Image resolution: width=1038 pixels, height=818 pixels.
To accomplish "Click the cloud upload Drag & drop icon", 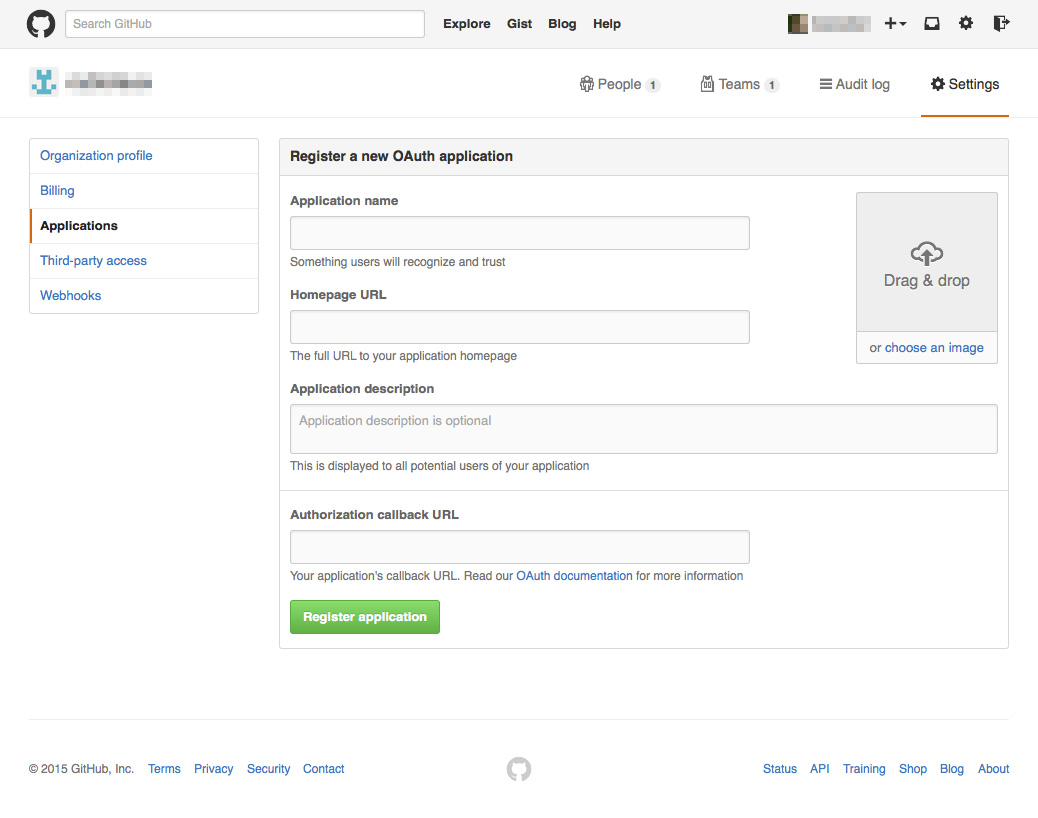I will 926,254.
